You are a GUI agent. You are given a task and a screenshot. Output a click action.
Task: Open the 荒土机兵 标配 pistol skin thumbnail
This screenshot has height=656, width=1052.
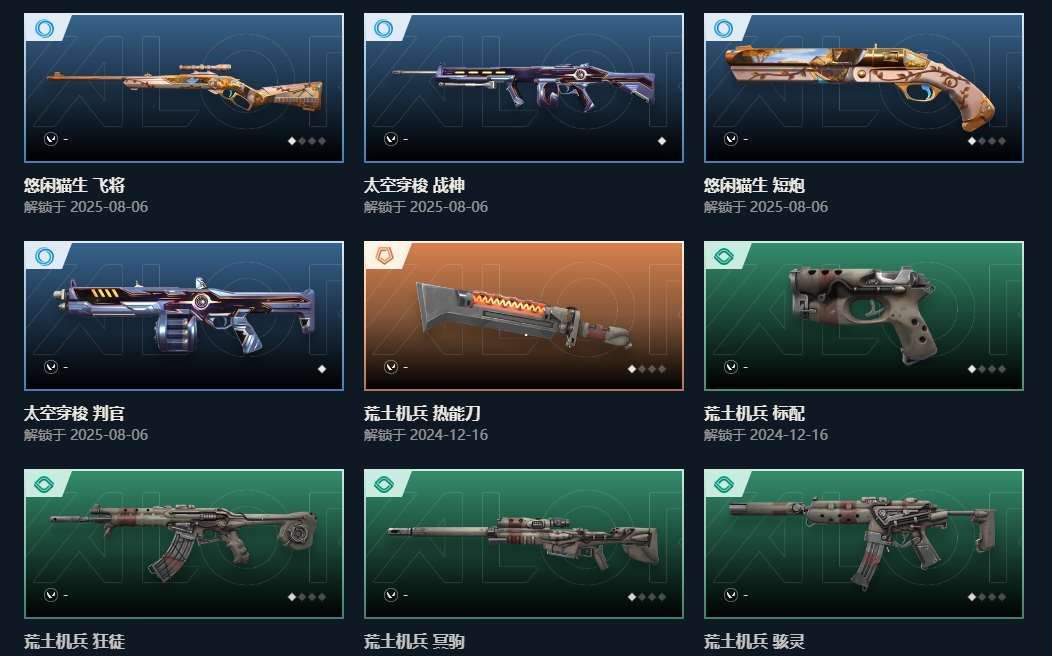coord(863,316)
